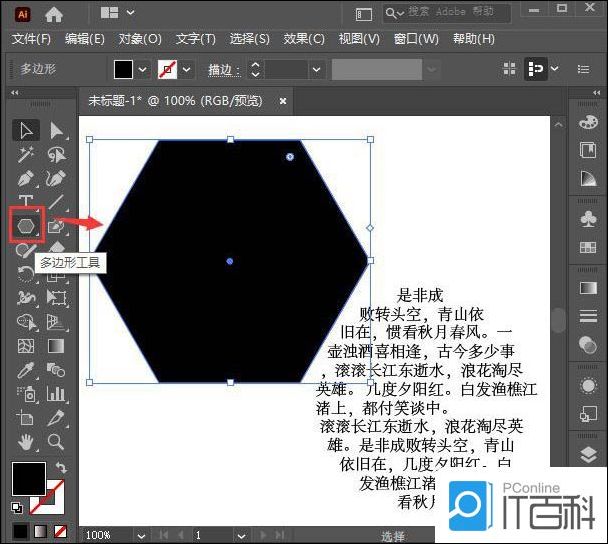
Task: Click the fill color swatch in control bar
Action: (123, 70)
